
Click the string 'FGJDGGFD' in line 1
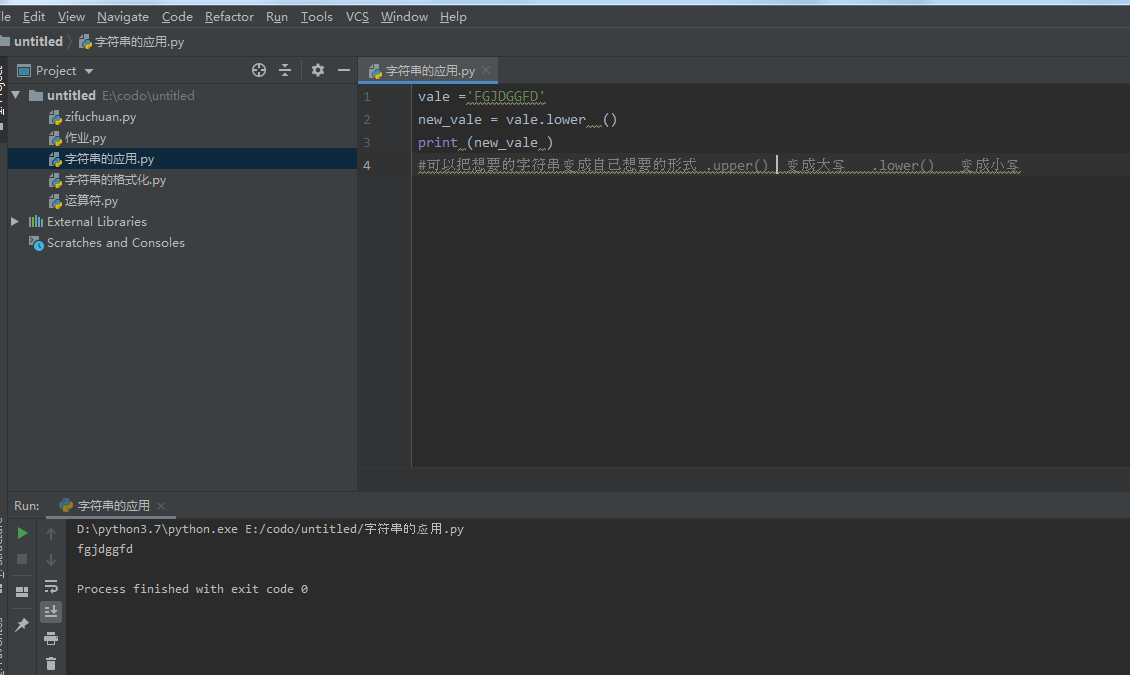click(x=507, y=97)
